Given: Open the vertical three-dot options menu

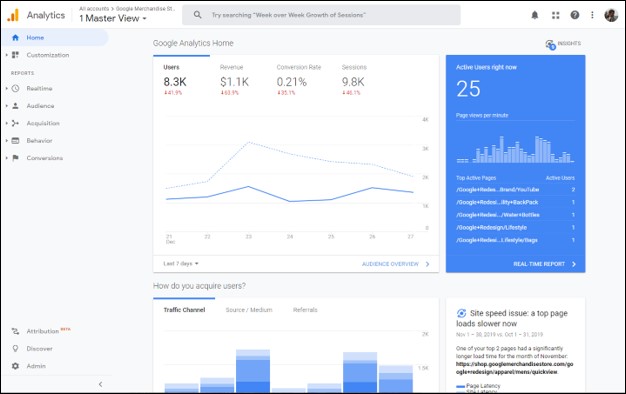Looking at the screenshot, I should (592, 15).
